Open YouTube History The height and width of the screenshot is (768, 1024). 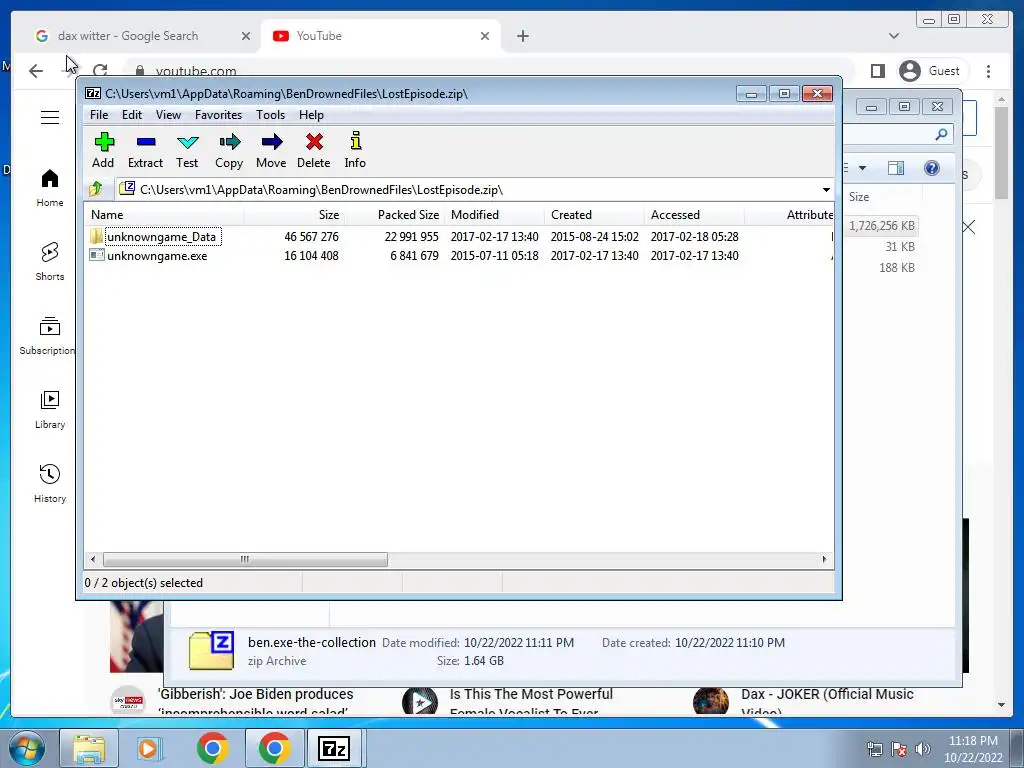point(50,483)
